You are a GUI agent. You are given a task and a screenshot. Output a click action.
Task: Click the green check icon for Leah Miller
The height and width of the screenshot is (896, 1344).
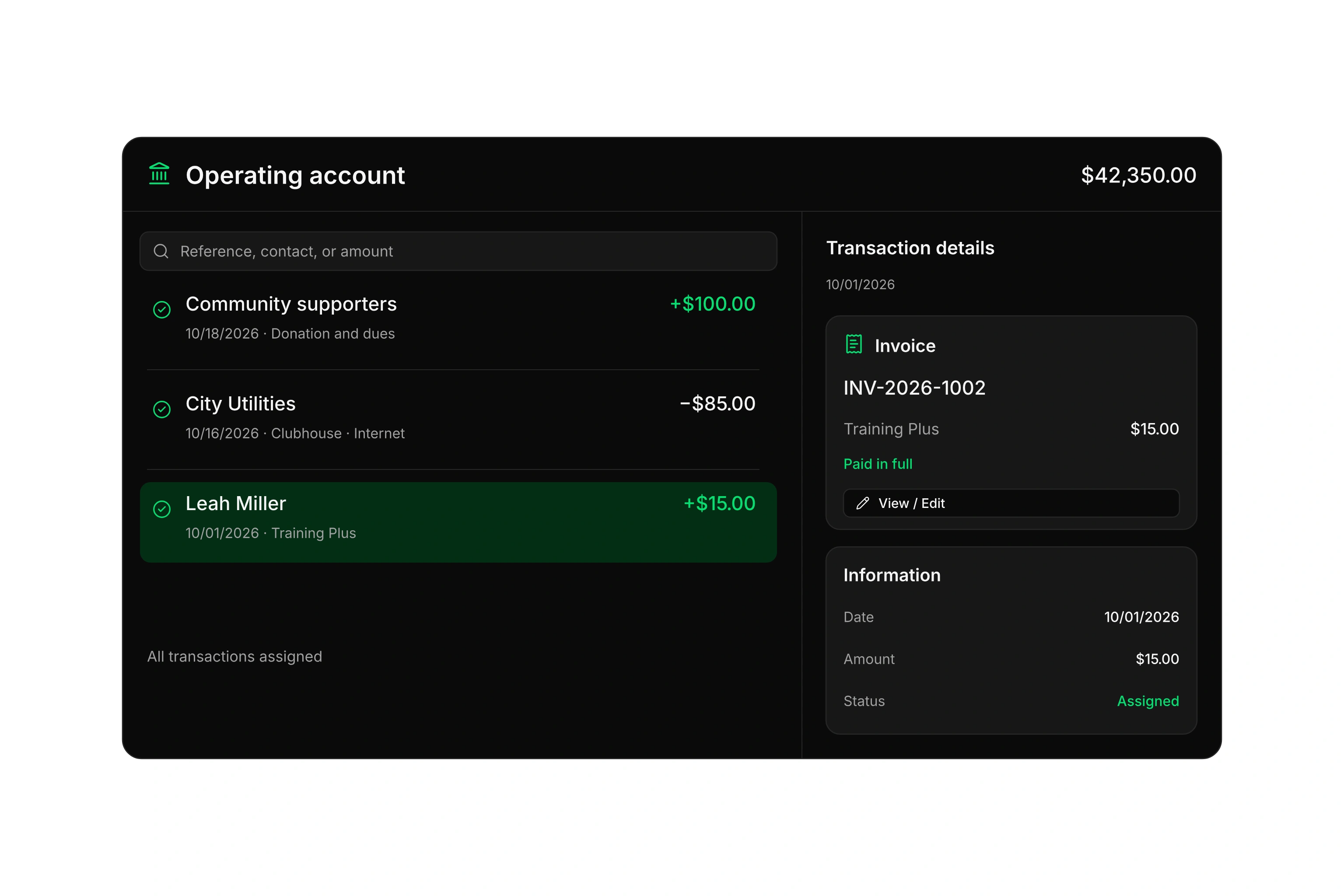pyautogui.click(x=162, y=509)
